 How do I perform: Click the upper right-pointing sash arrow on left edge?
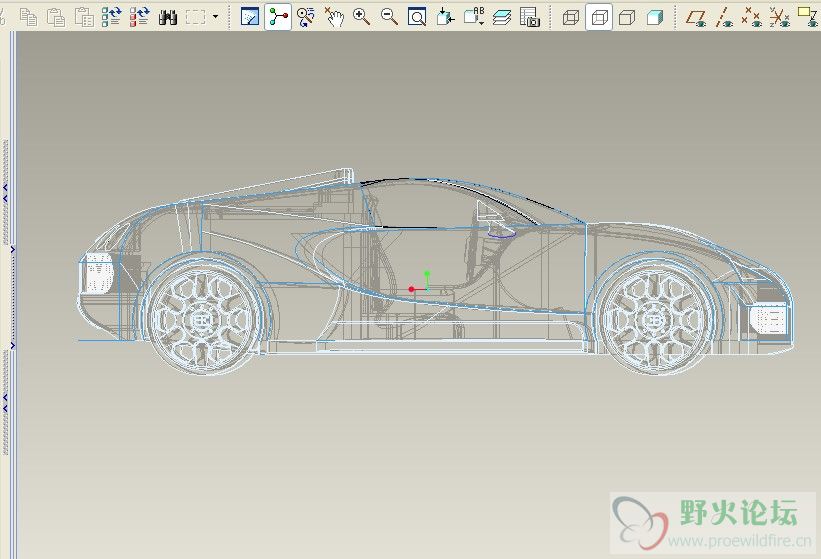tap(13, 250)
